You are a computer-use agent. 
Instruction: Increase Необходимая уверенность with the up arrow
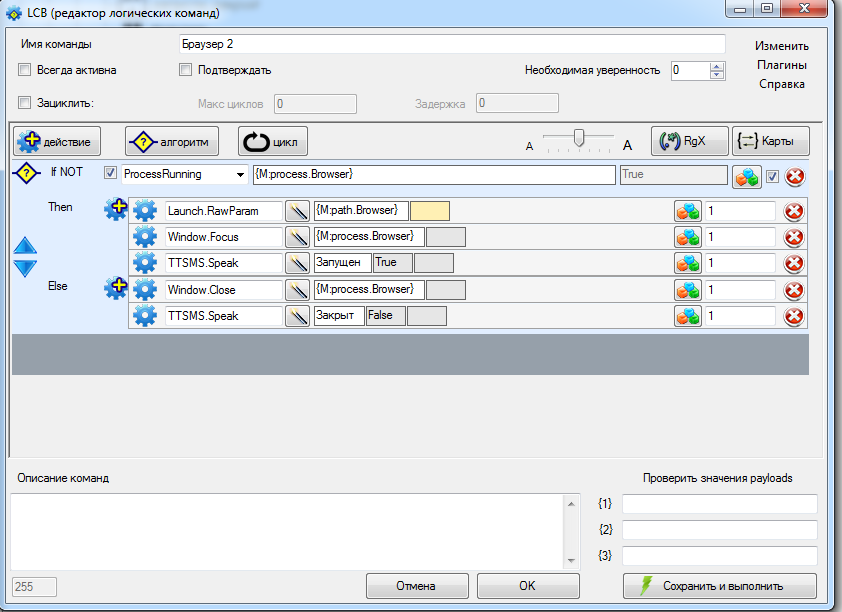pos(717,67)
